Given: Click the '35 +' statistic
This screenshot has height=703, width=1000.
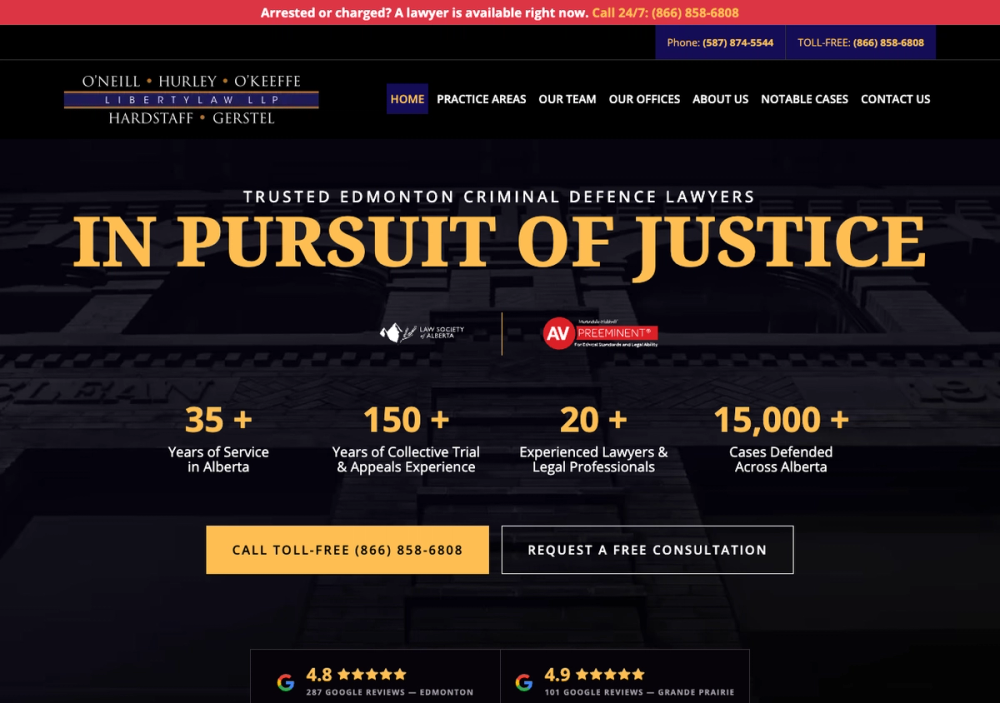Looking at the screenshot, I should [x=219, y=420].
